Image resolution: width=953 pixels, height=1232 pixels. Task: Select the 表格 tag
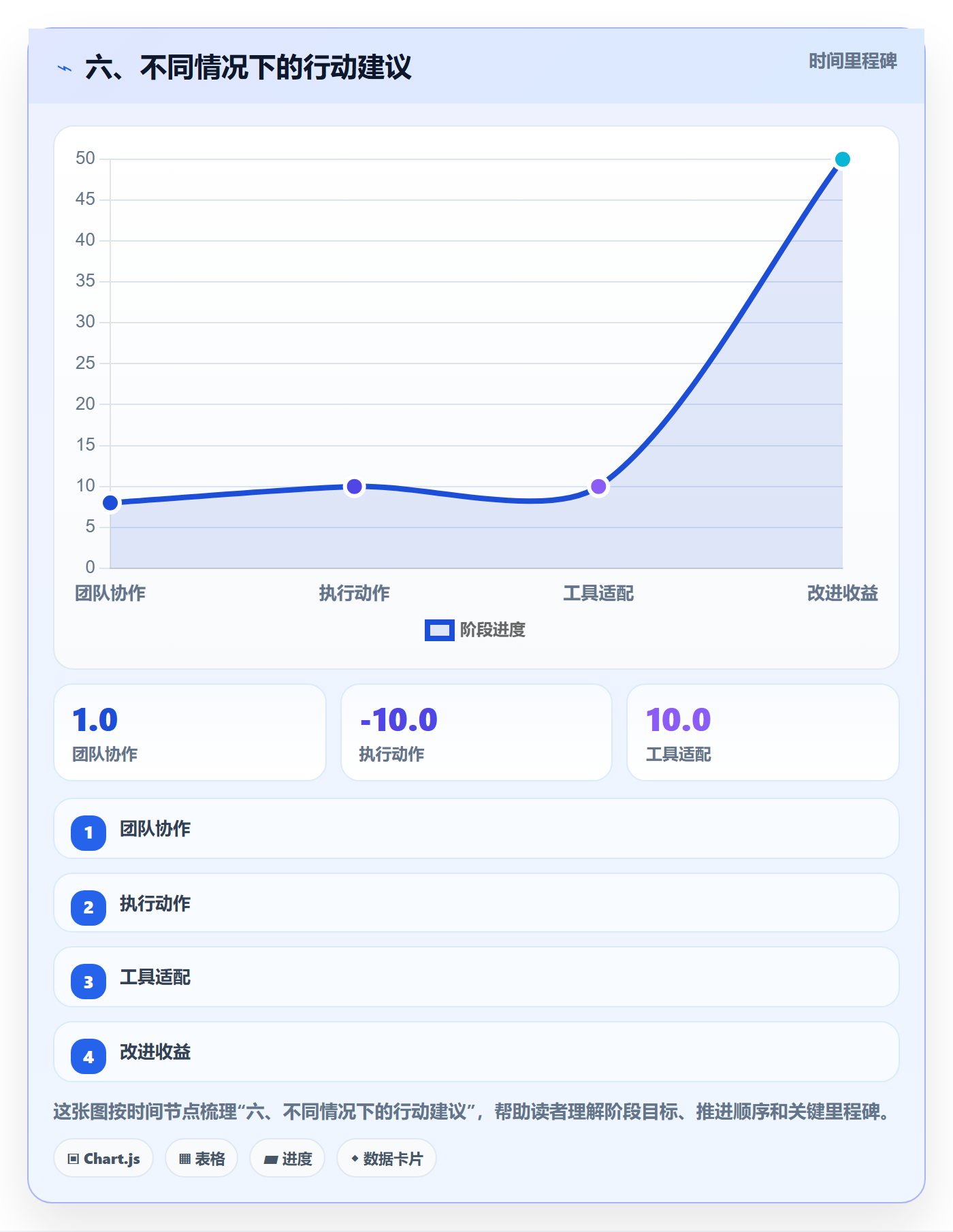pos(201,1158)
